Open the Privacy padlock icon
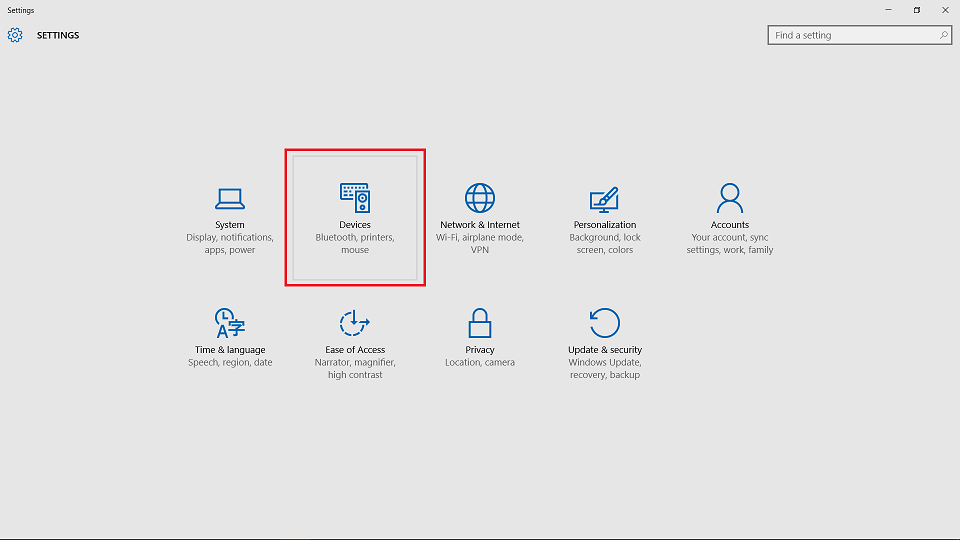Screen dimensions: 960x540 point(480,323)
